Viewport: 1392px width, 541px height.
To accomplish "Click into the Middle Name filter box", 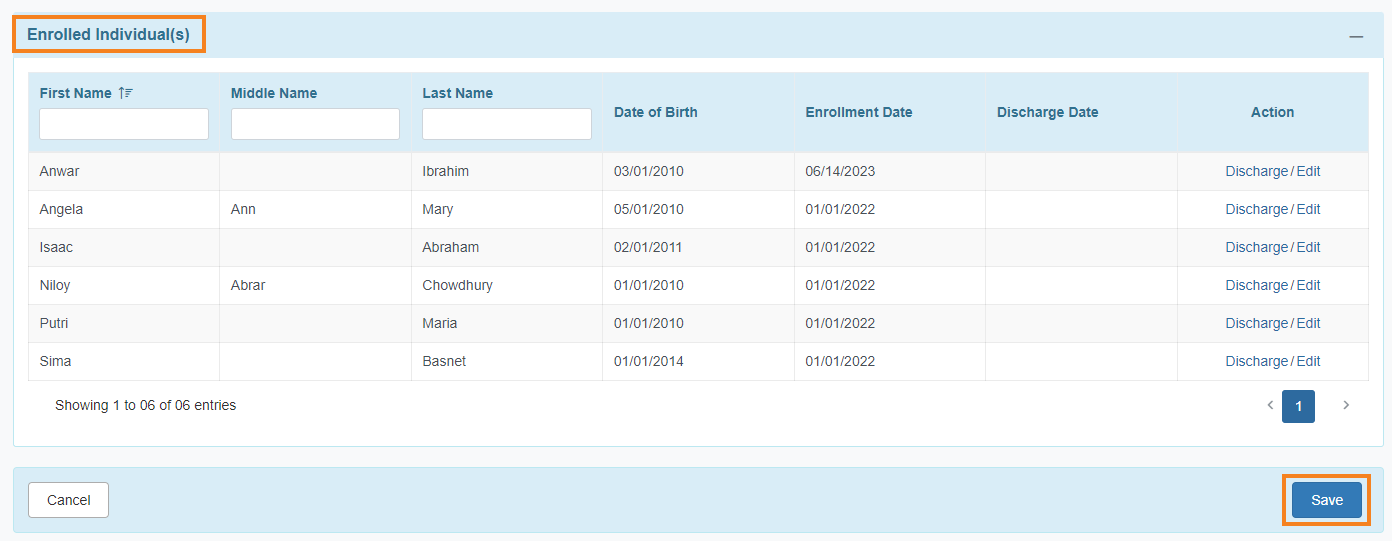I will click(x=315, y=124).
